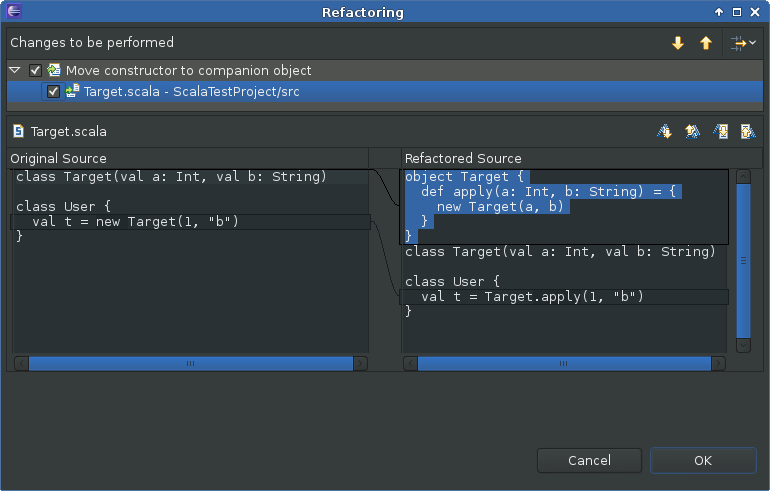Click first compare icon in Target.scala toolbar
770x491 pixels.
pos(664,131)
